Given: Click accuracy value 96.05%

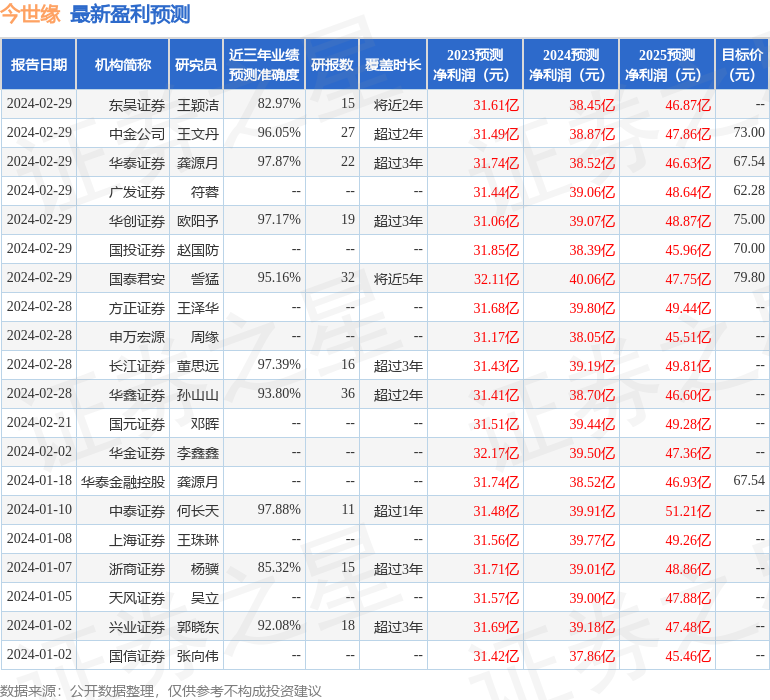Looking at the screenshot, I should coord(279,132).
